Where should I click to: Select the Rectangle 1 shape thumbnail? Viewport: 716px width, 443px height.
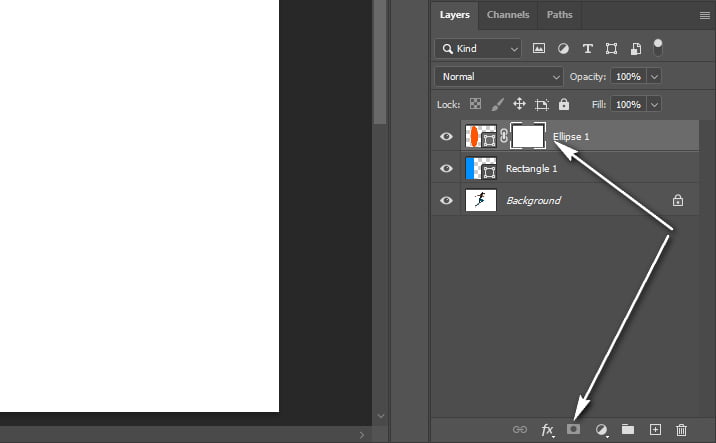(x=481, y=168)
